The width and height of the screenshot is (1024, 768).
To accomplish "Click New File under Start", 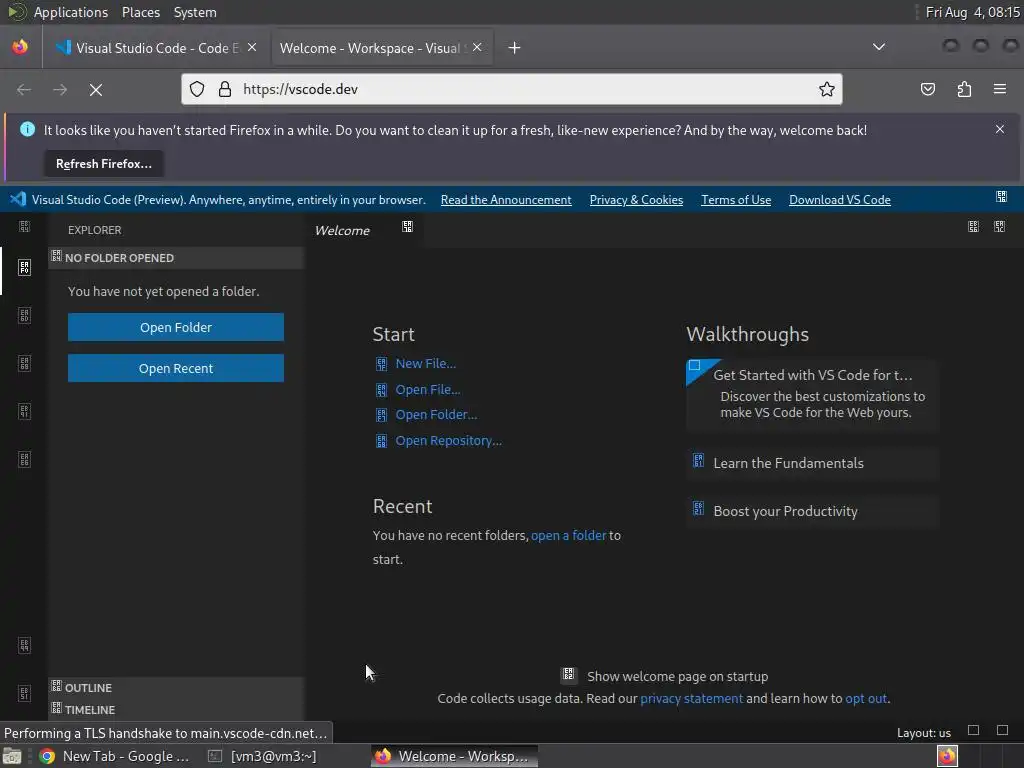I will point(426,363).
